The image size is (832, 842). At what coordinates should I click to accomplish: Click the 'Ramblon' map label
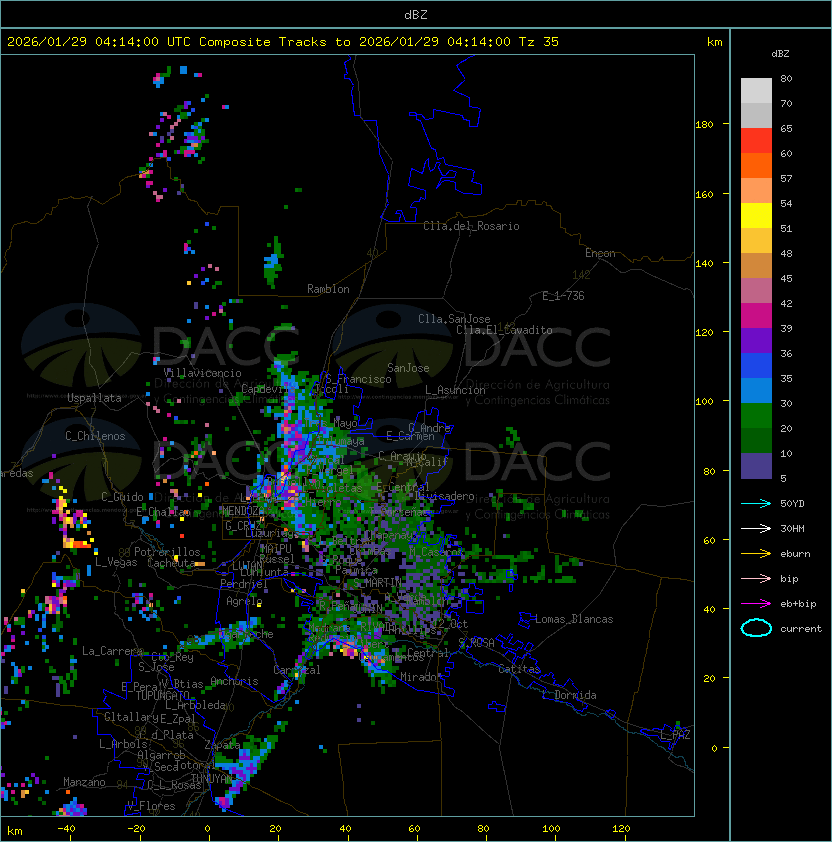pos(328,289)
